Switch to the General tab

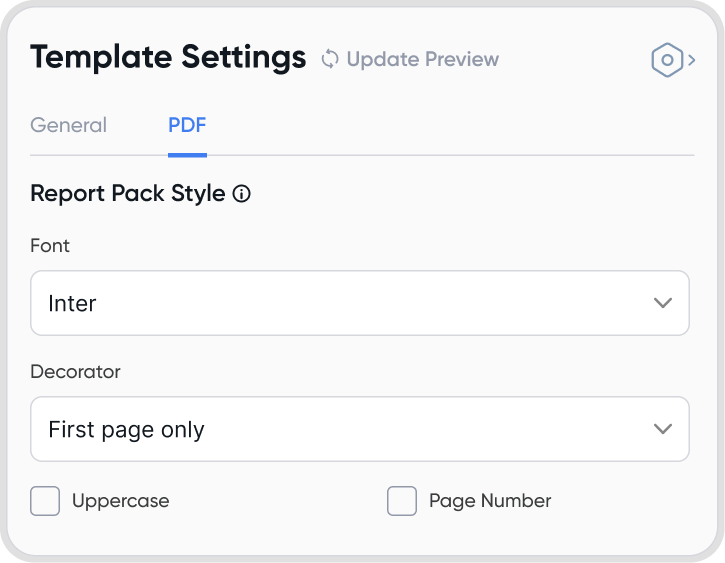[68, 125]
